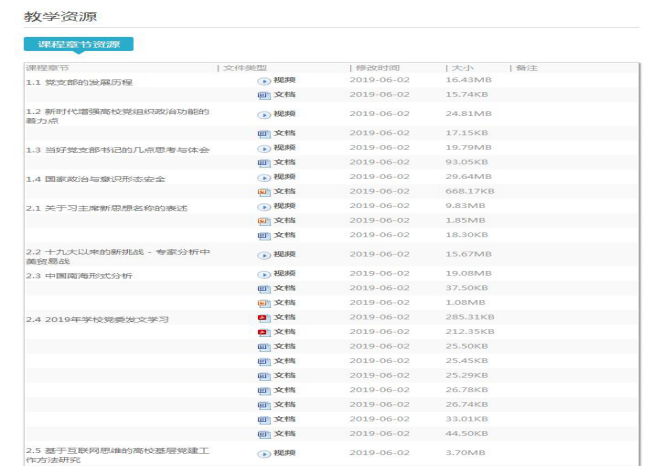Click the 修改时间 column header
This screenshot has height=466, width=653.
click(376, 67)
